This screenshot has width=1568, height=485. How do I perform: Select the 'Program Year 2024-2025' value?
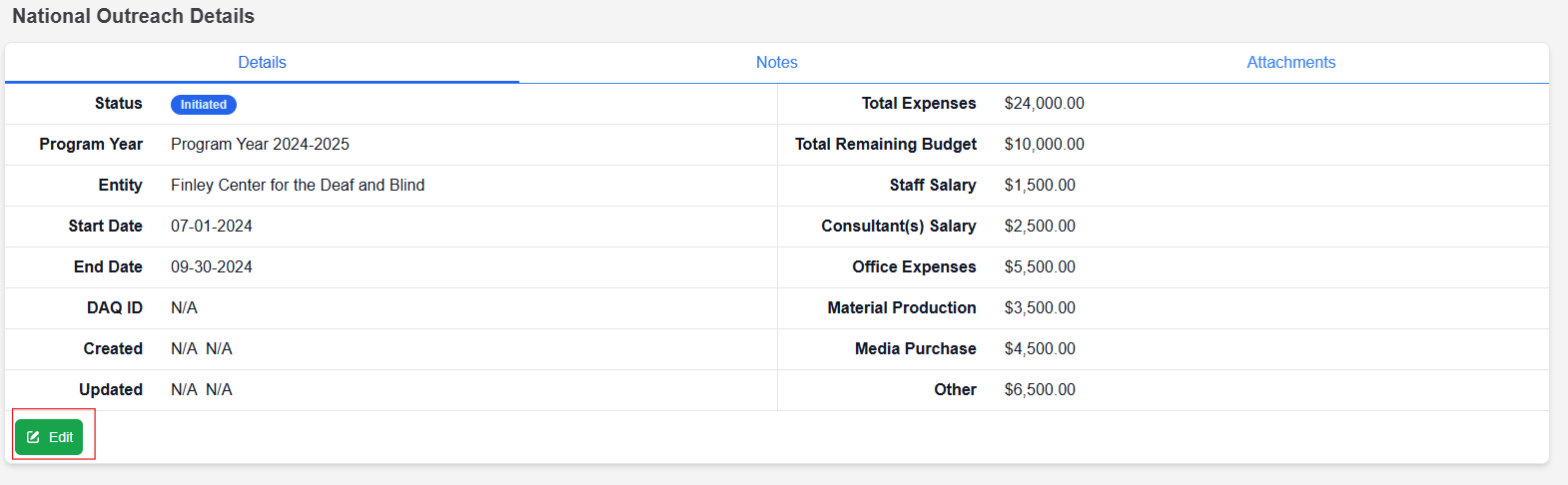pyautogui.click(x=260, y=144)
